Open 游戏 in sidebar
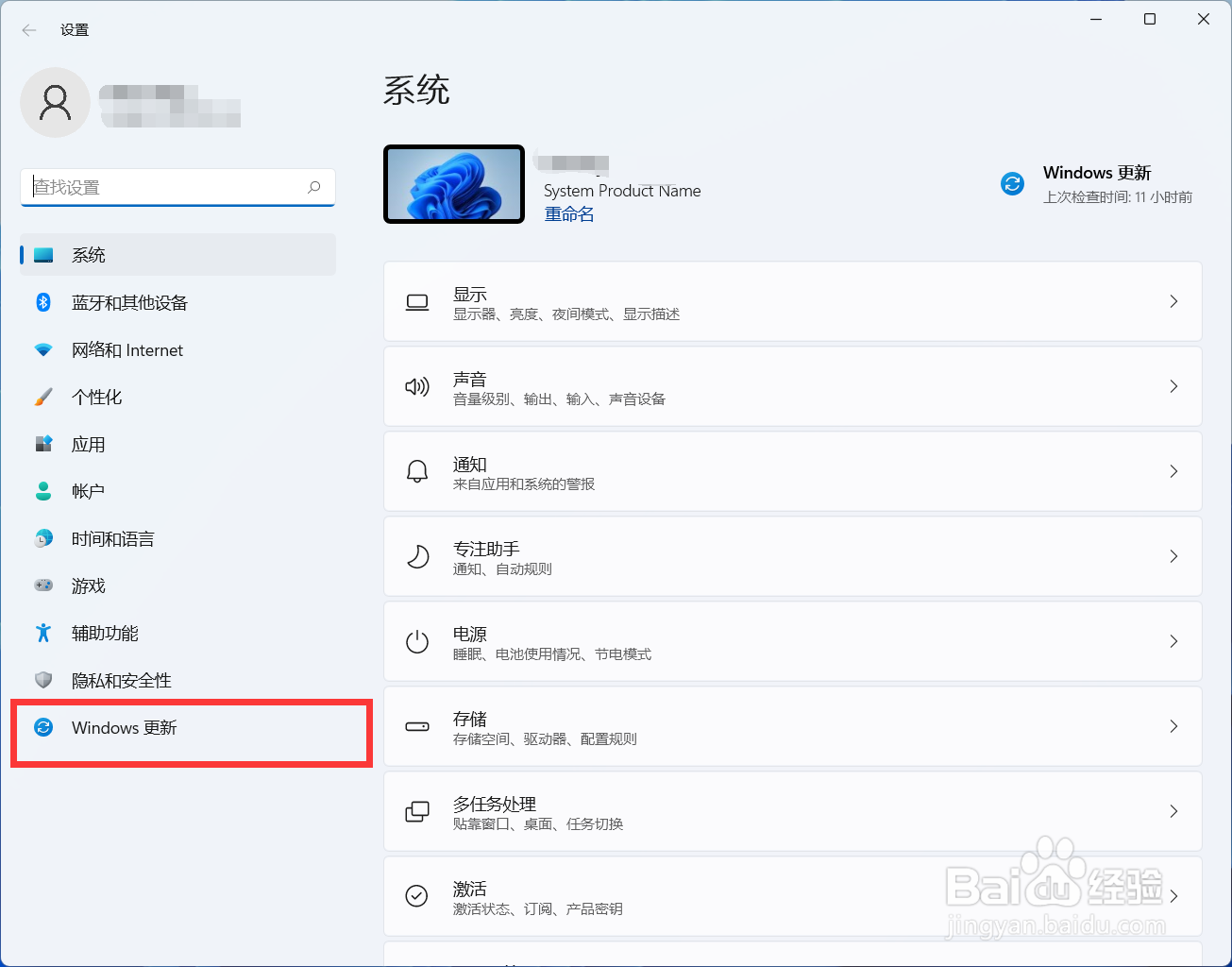The height and width of the screenshot is (967, 1232). 177,585
